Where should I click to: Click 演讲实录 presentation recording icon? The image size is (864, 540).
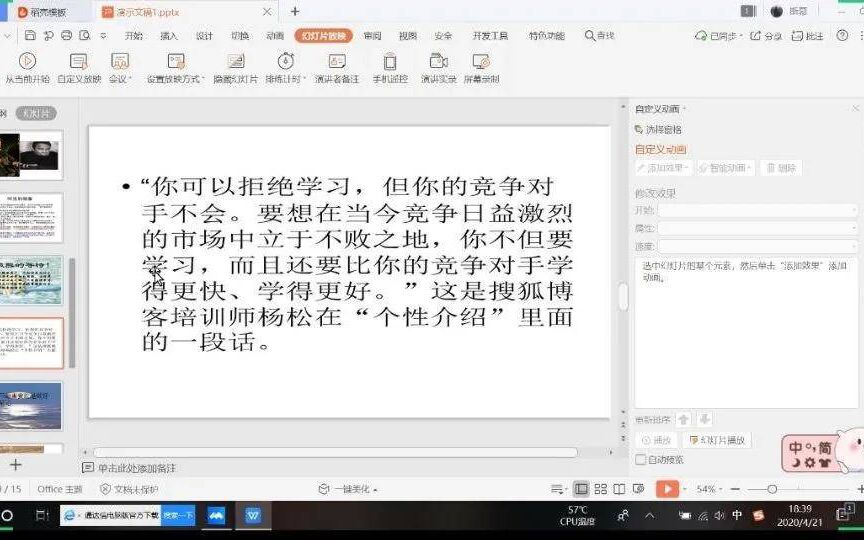click(x=438, y=62)
